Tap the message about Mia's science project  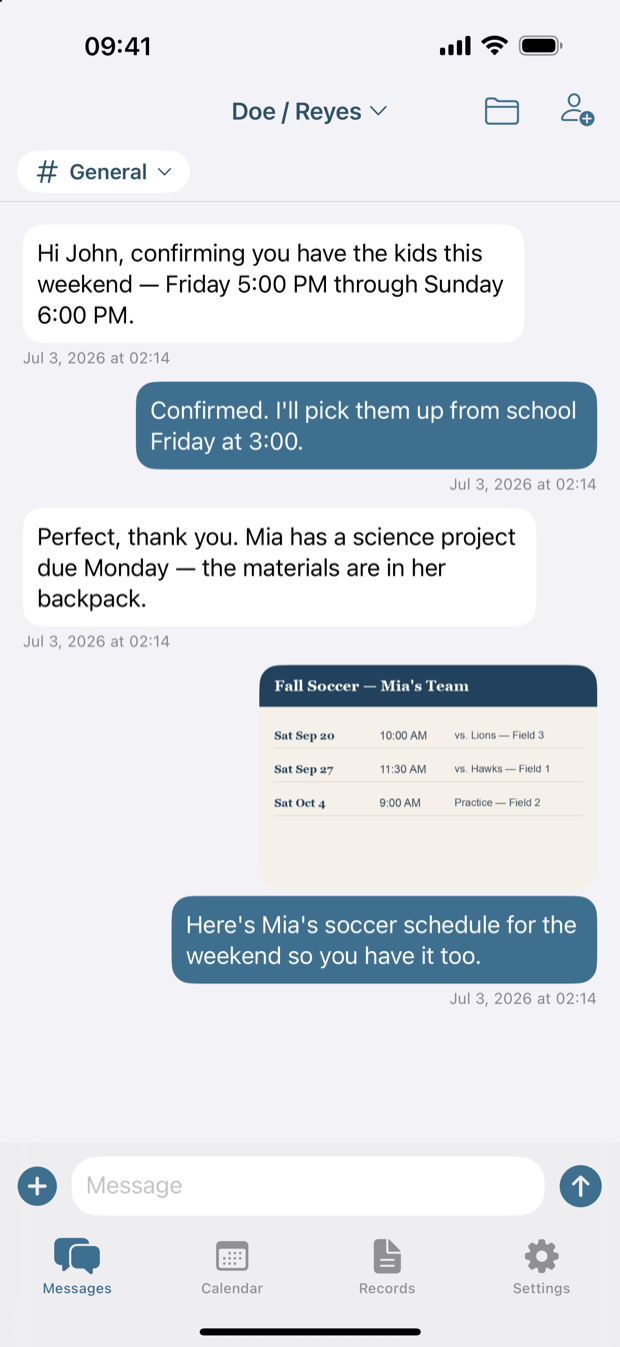point(279,568)
